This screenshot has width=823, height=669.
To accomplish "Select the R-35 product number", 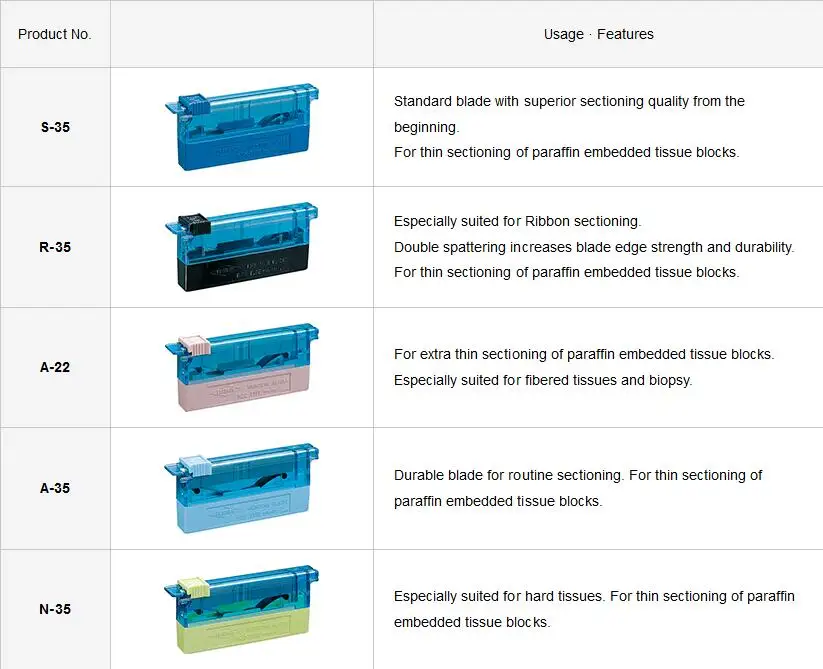I will [55, 247].
